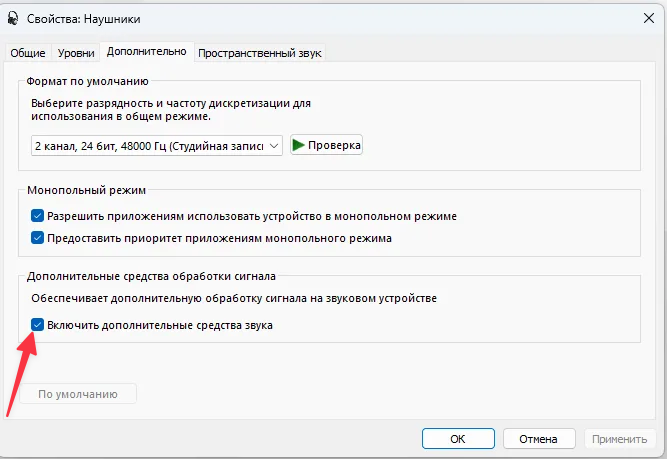Screen dimensions: 667x459
Task: Disable priority for exclusive mode applications checkbox
Action: (38, 238)
